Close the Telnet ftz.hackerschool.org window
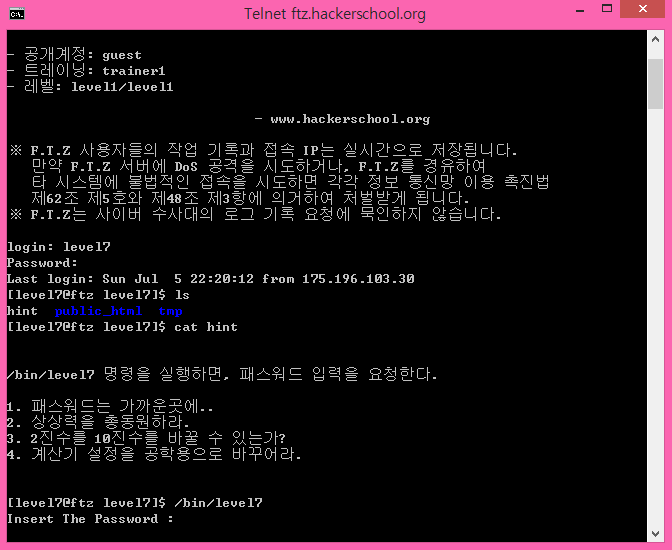Viewport: 672px width, 550px height. tap(642, 9)
